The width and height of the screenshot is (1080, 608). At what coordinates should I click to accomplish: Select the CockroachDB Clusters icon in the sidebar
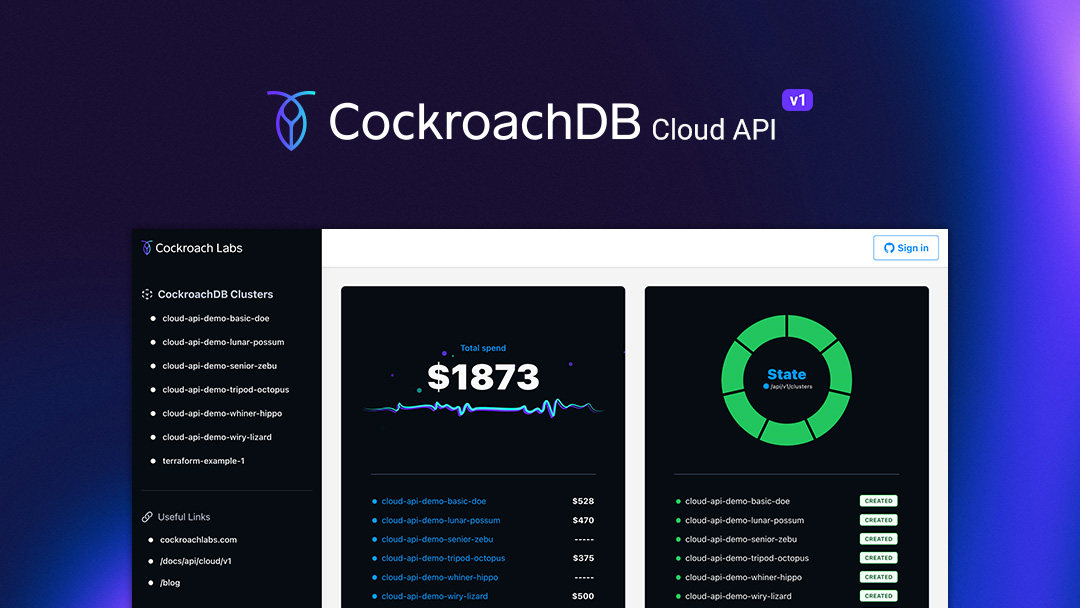coord(147,294)
